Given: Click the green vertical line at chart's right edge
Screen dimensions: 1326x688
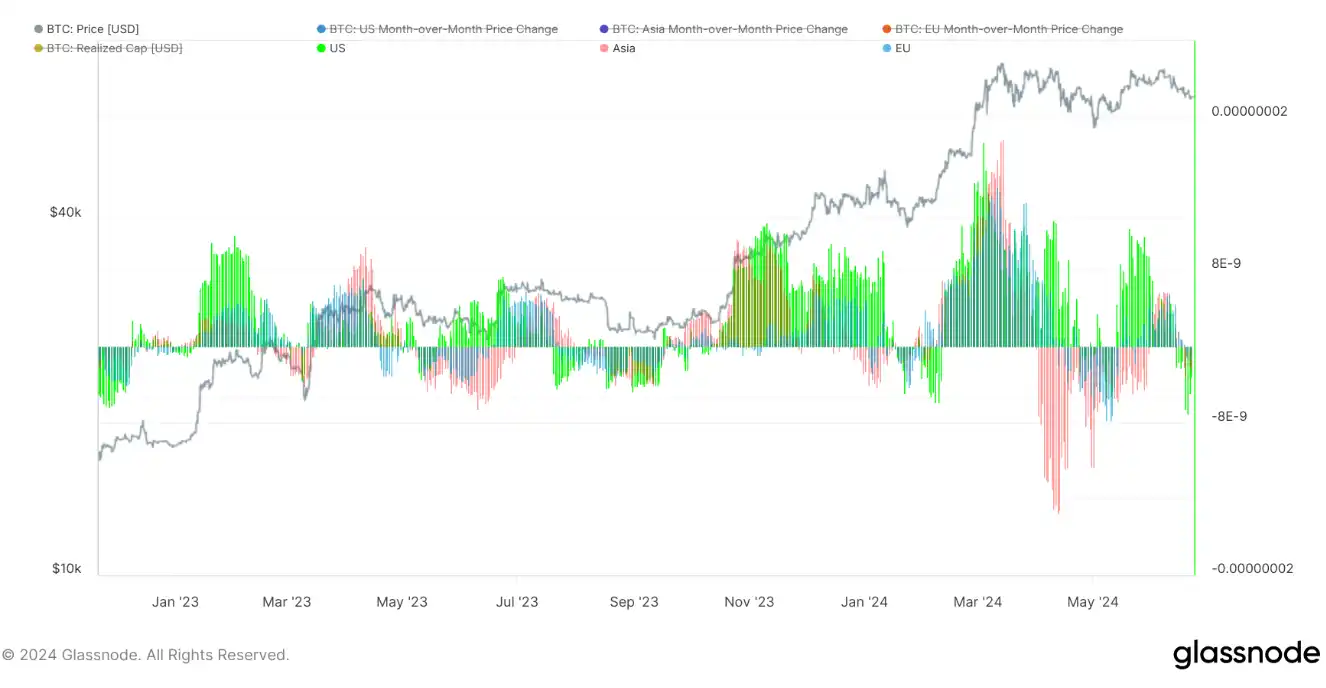Looking at the screenshot, I should coord(1195,300).
